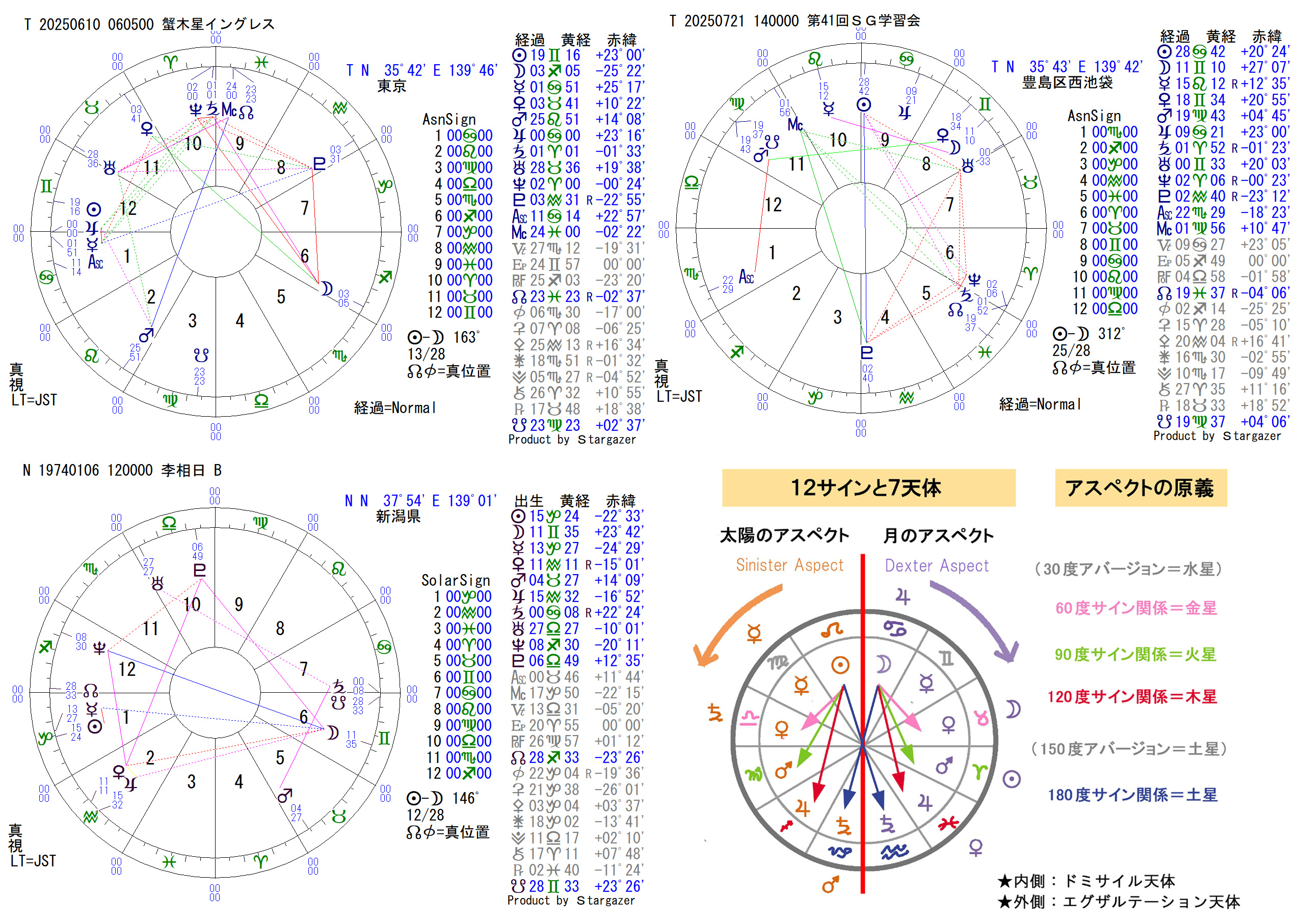Click the Sun-Moon 163° angle value
The width and height of the screenshot is (1300, 924).
click(466, 337)
